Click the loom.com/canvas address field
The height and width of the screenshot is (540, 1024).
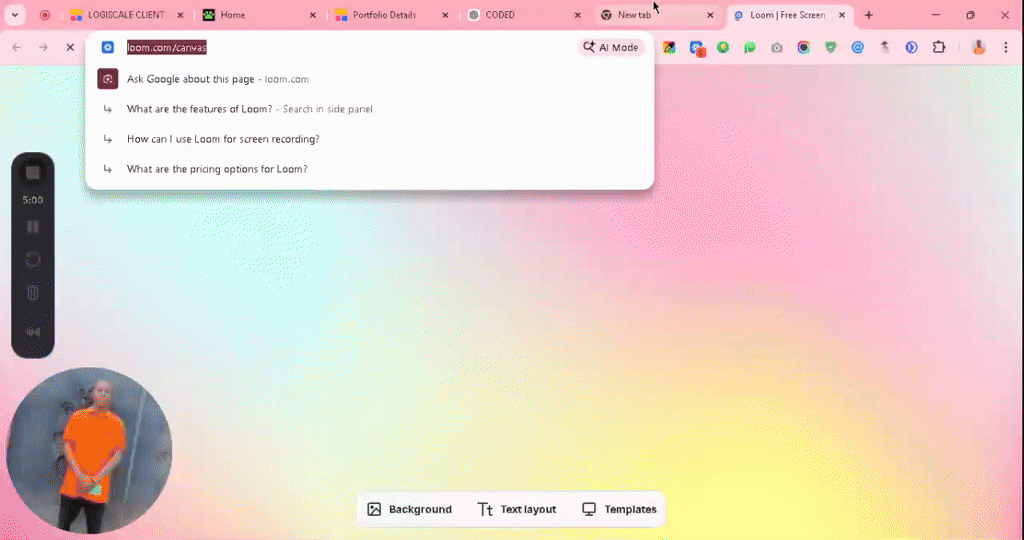coord(167,47)
